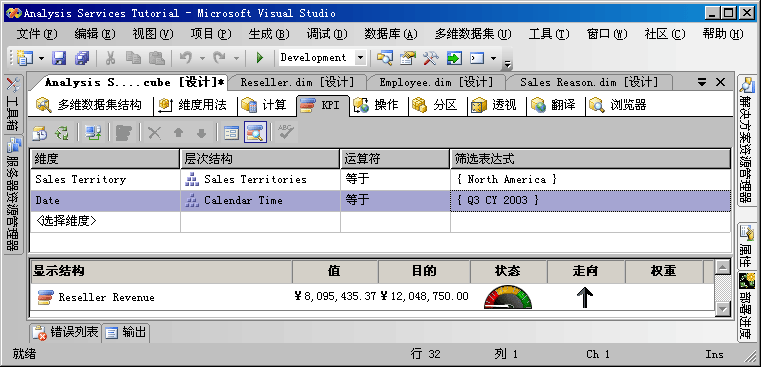Click the KPI grid scroll up arrow
Image resolution: width=761 pixels, height=367 pixels.
pyautogui.click(x=723, y=267)
